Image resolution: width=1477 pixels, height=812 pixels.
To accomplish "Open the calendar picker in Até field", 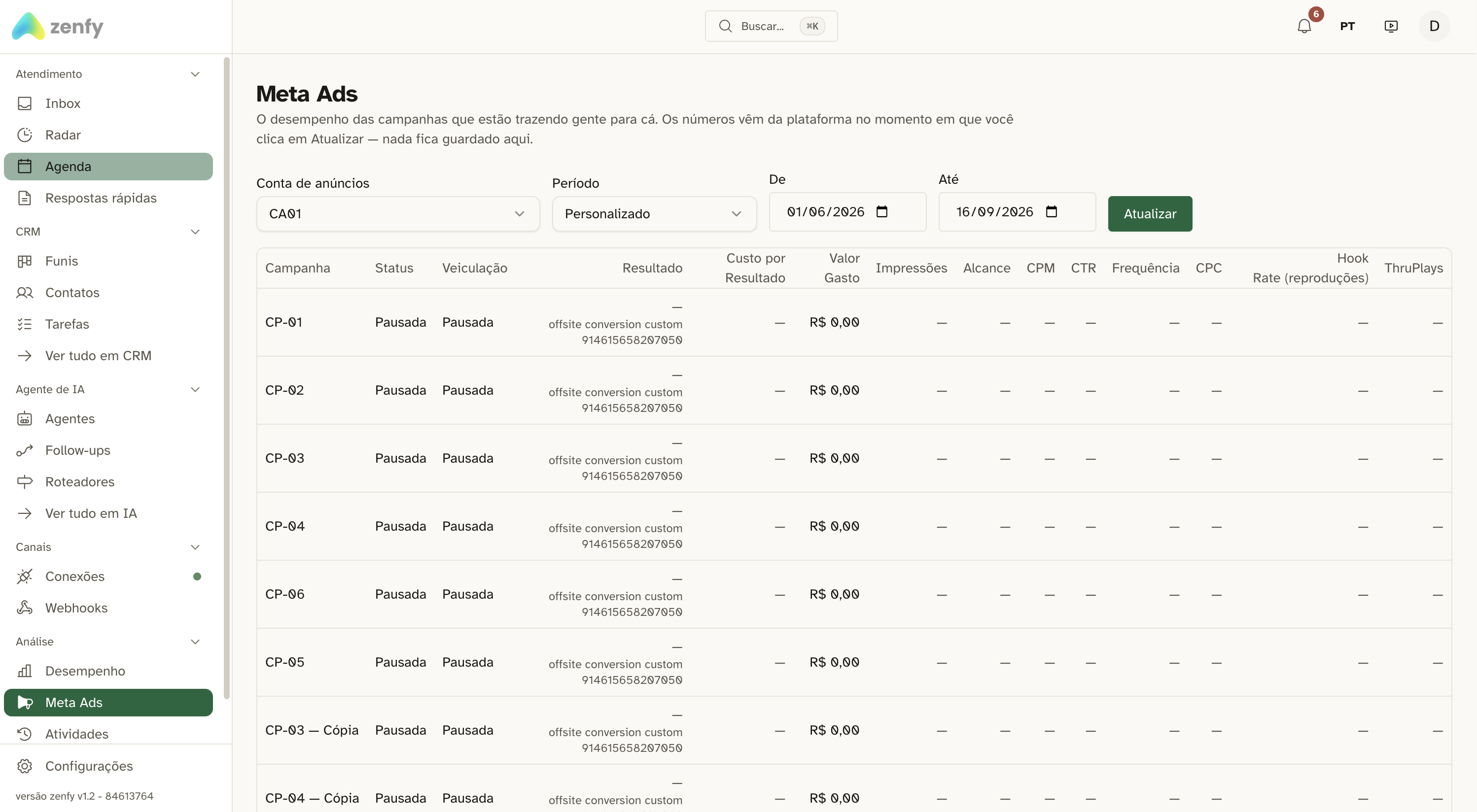I will tap(1051, 212).
